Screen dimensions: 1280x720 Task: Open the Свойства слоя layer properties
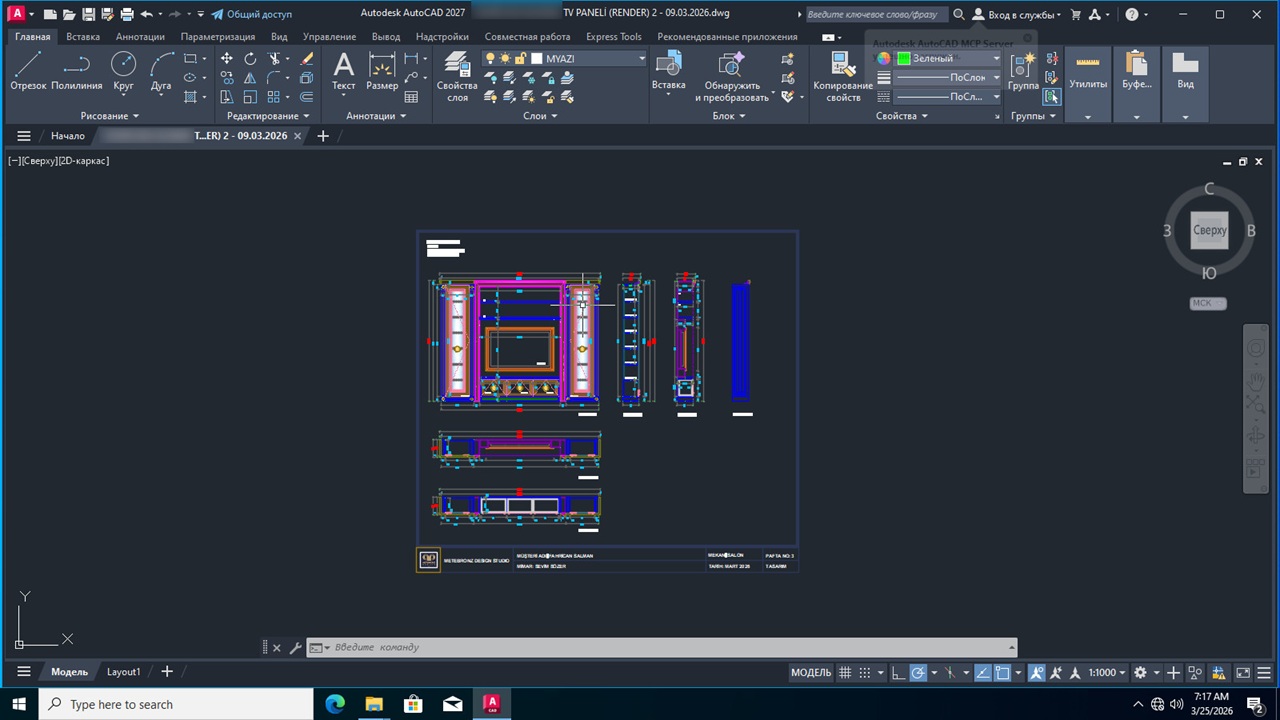[457, 77]
